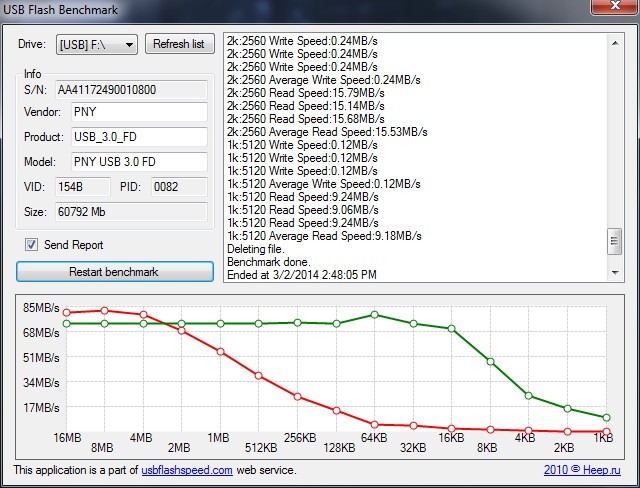Click the Product field USB_3.0_FD

click(x=140, y=137)
